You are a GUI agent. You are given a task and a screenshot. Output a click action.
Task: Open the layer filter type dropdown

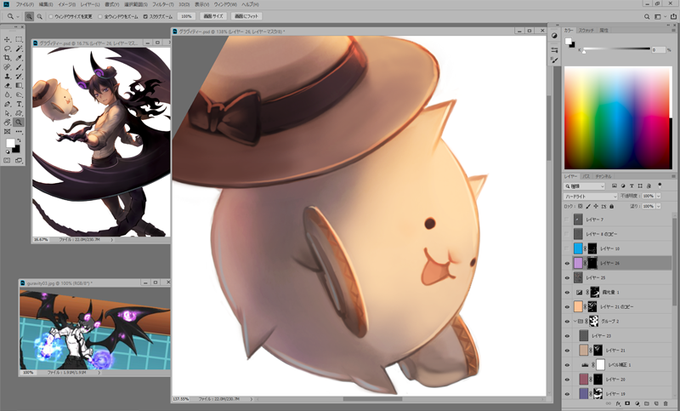pyautogui.click(x=584, y=186)
